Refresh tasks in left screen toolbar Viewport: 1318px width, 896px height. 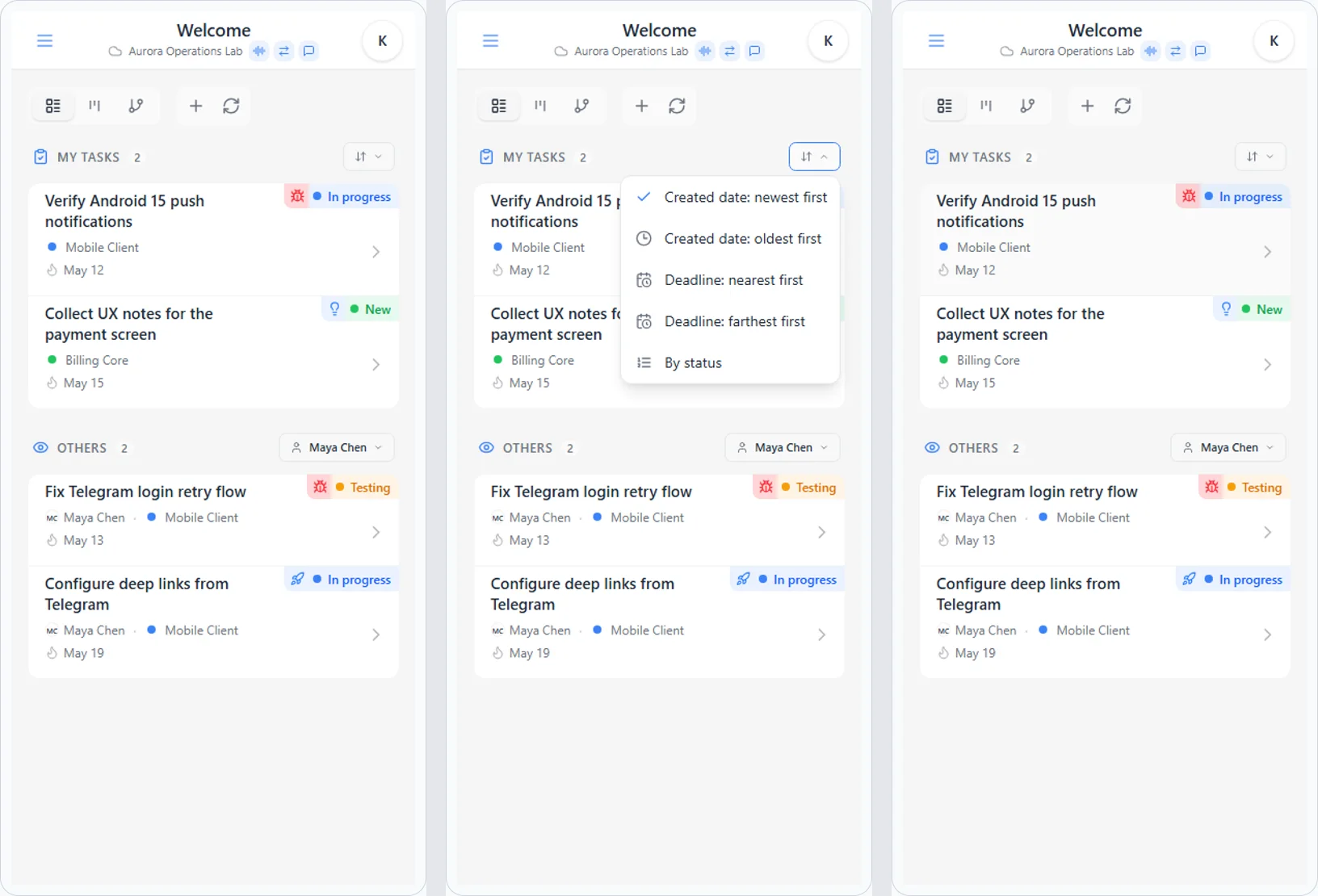(231, 106)
